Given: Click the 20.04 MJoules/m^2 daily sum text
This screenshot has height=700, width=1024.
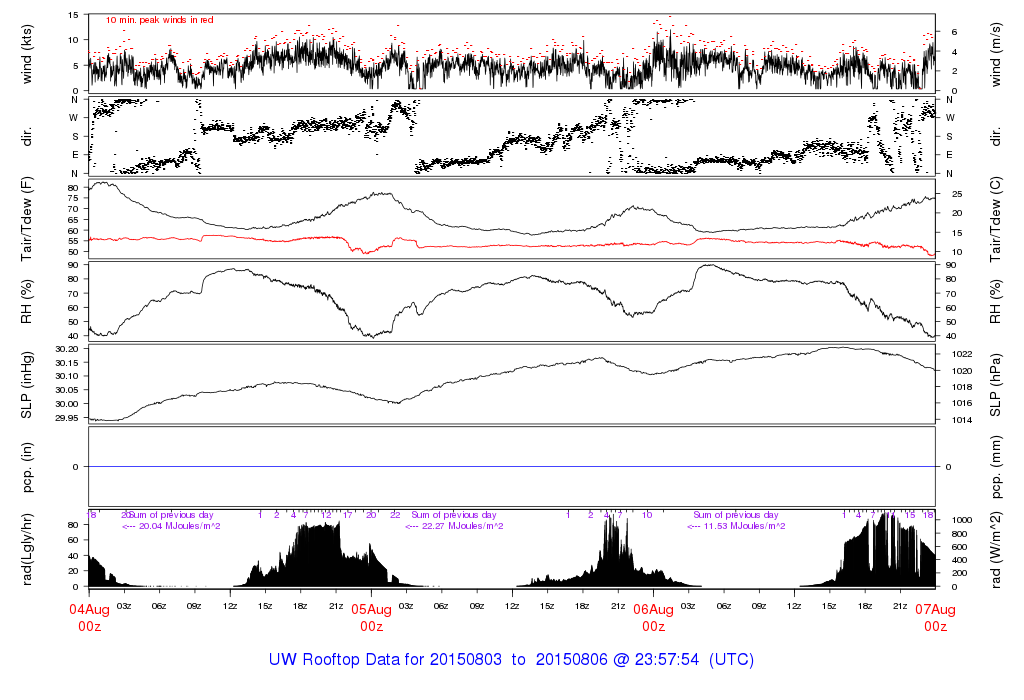Looking at the screenshot, I should (171, 526).
